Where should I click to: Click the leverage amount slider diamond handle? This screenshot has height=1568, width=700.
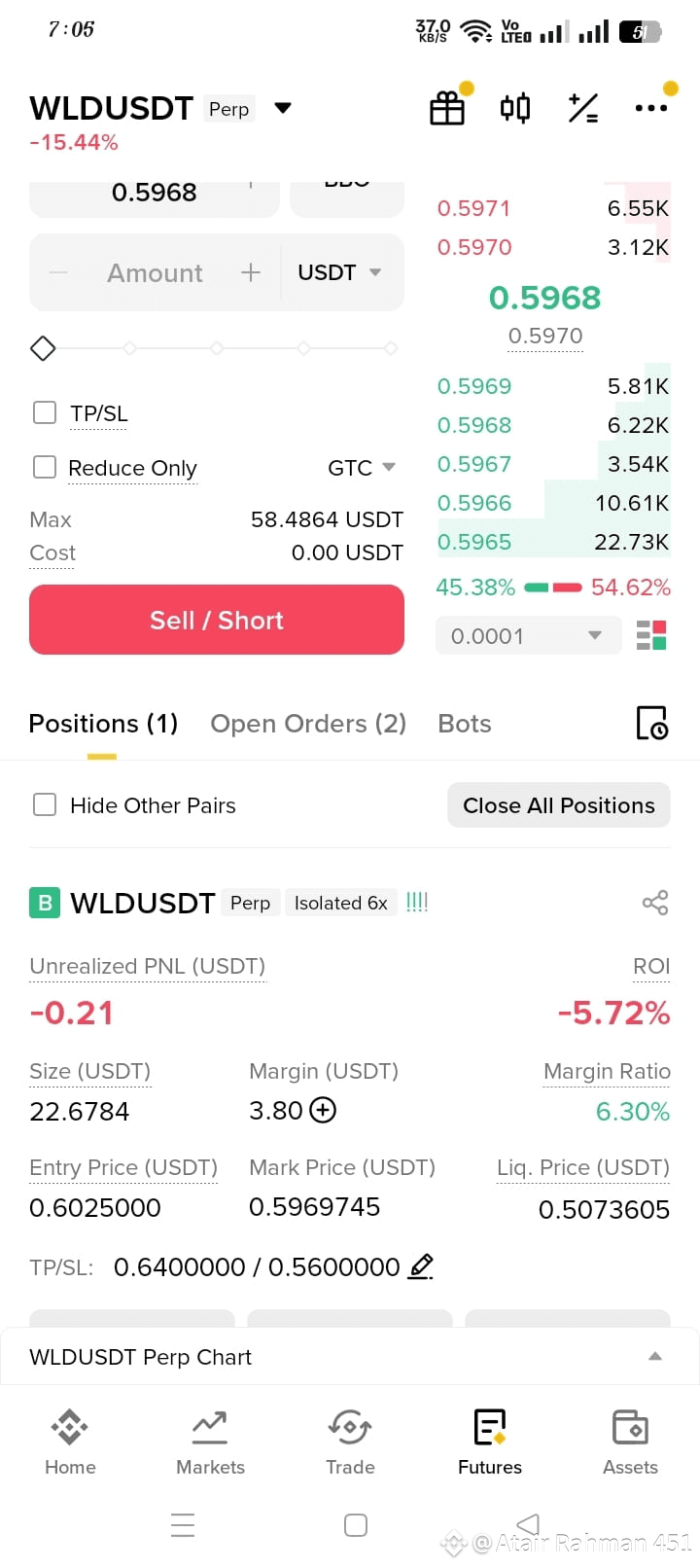(x=43, y=347)
